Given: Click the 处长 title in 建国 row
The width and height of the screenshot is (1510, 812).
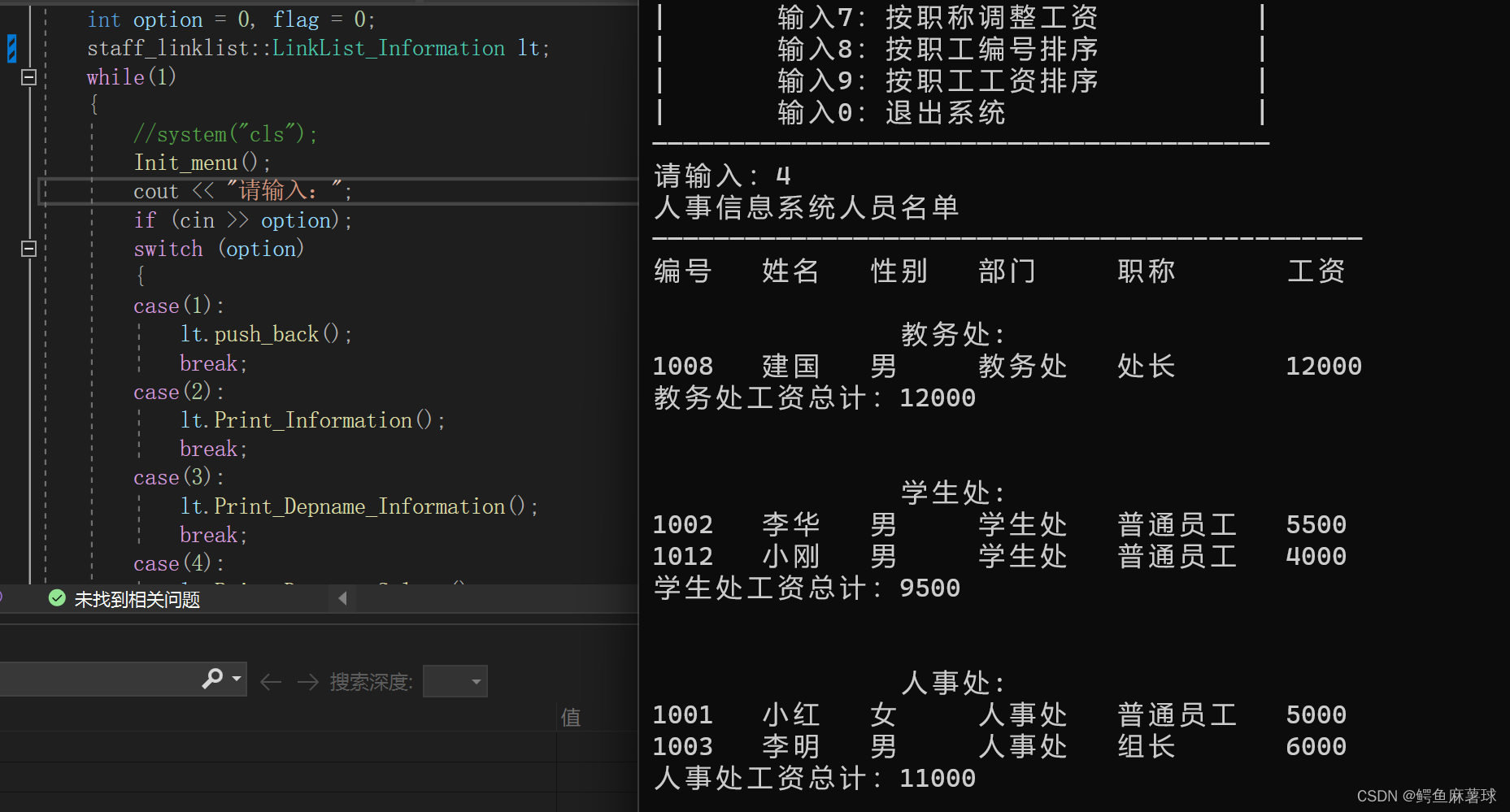Looking at the screenshot, I should point(1147,366).
